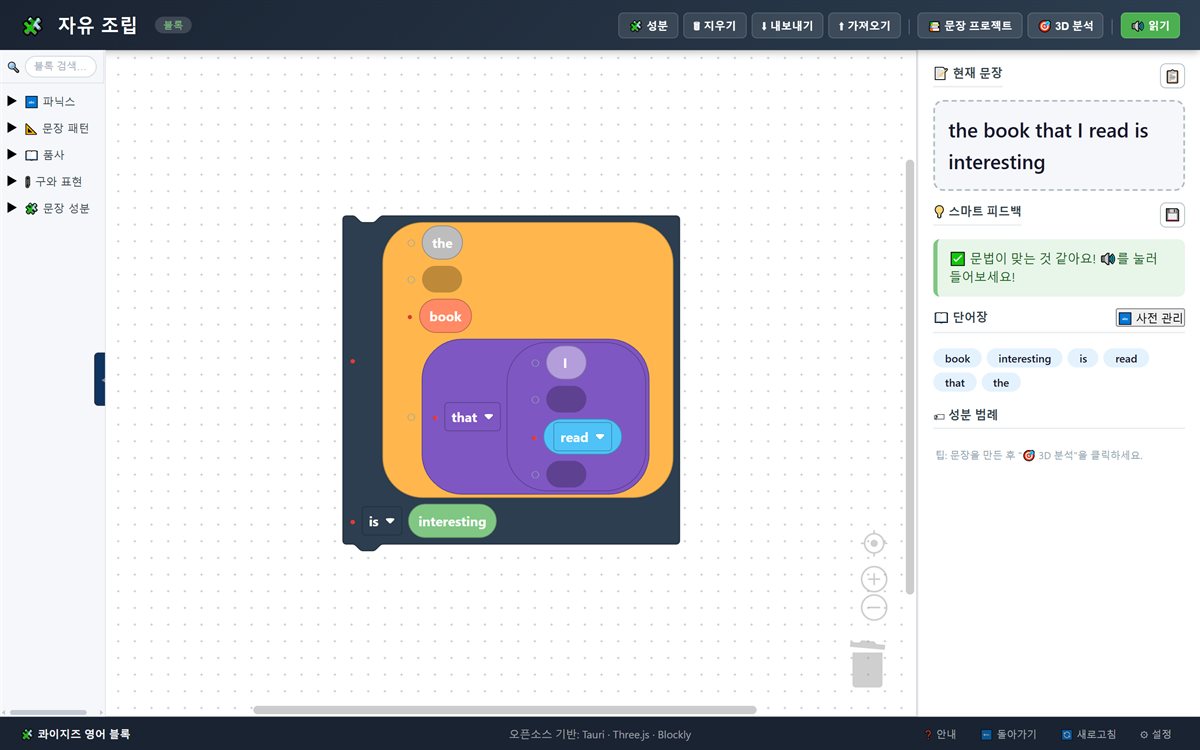This screenshot has height=750, width=1200.
Task: Open 문장 프로젝트
Action: pyautogui.click(x=970, y=26)
